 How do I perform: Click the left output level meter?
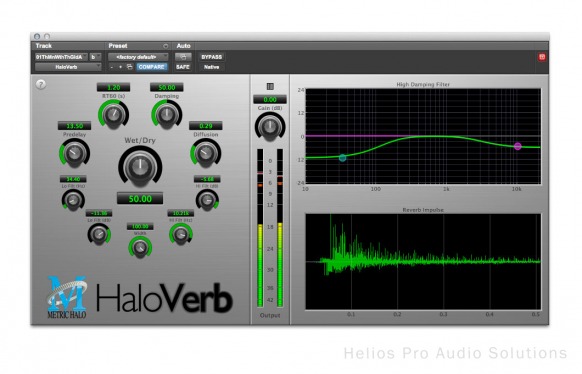[260, 228]
